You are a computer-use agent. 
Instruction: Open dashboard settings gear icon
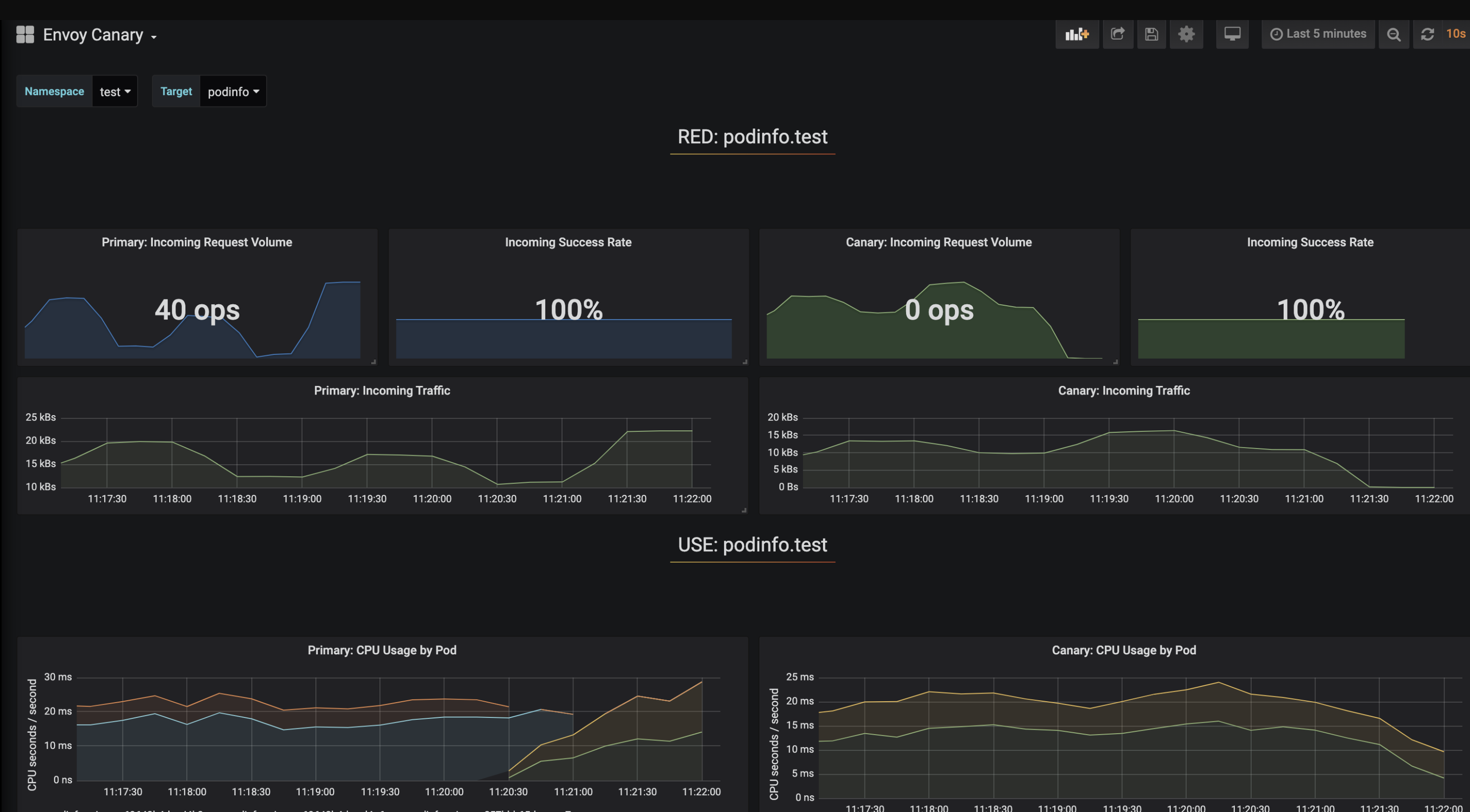(x=1186, y=34)
